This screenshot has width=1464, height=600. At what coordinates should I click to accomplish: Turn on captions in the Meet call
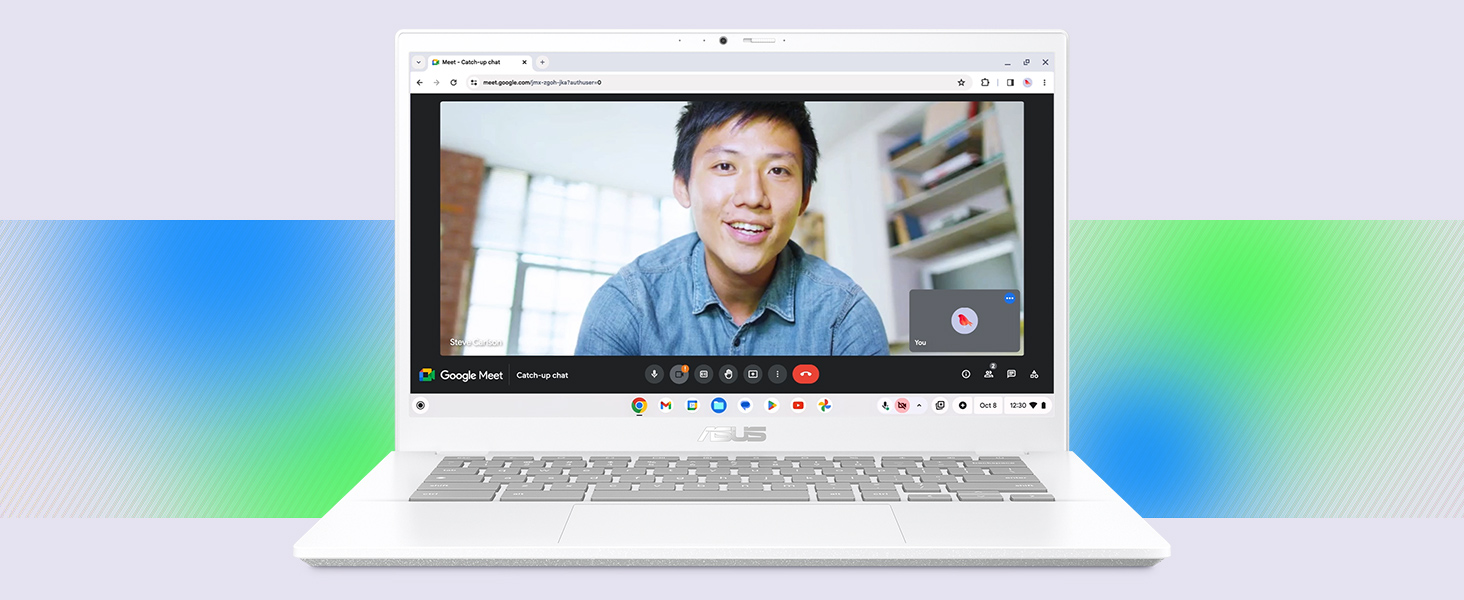[704, 374]
